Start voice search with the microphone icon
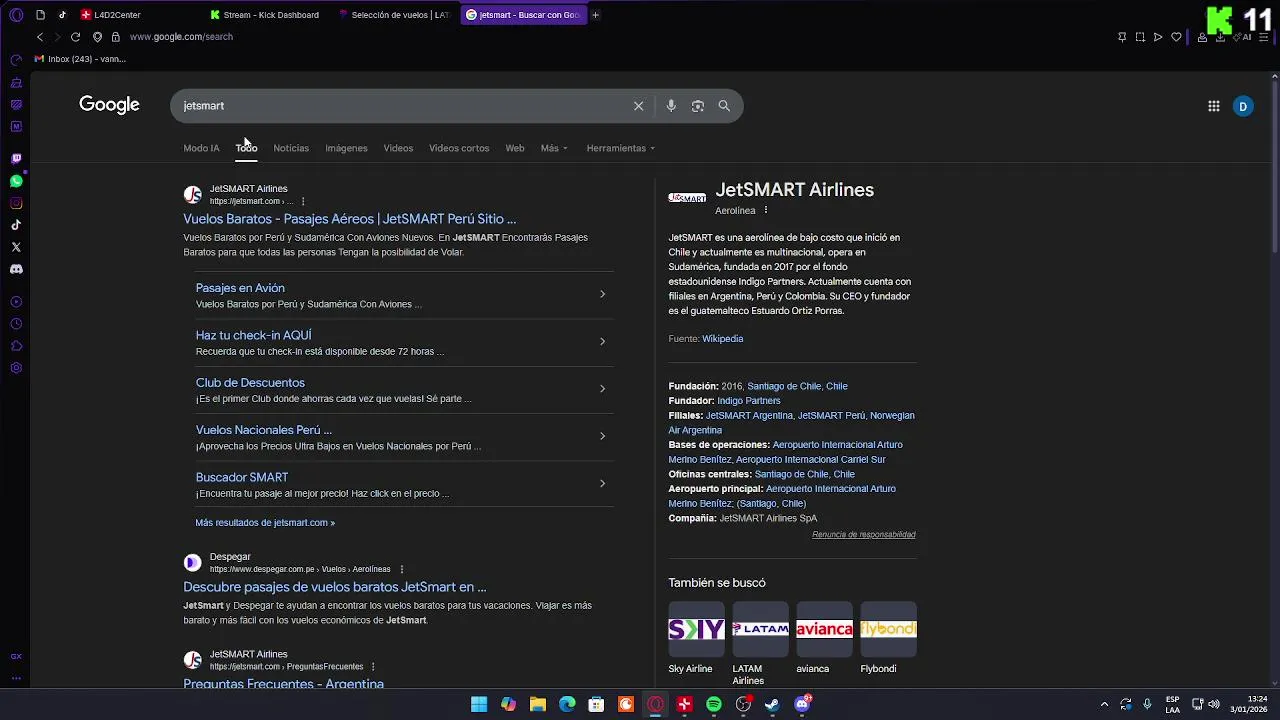1280x720 pixels. (x=671, y=106)
